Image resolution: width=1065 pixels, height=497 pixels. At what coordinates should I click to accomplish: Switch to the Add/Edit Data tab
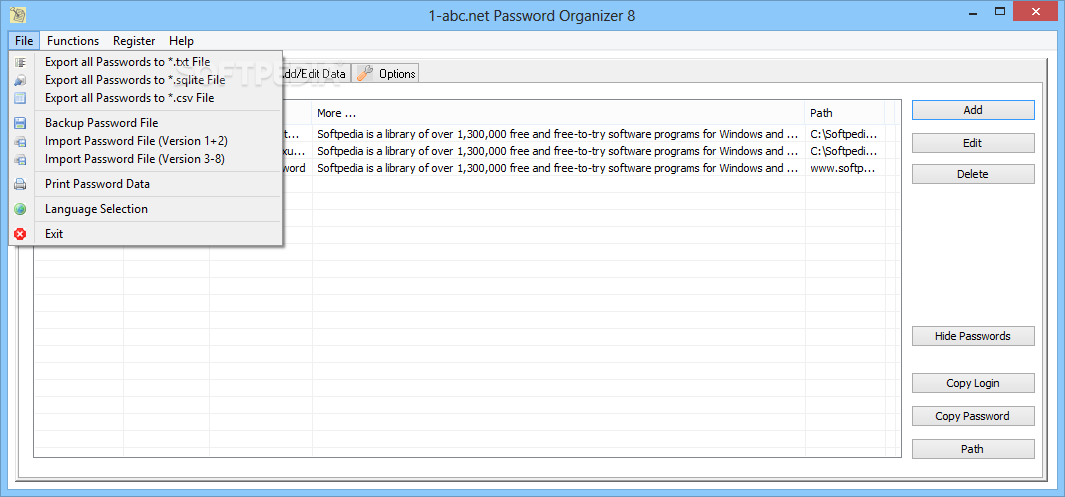(x=316, y=73)
